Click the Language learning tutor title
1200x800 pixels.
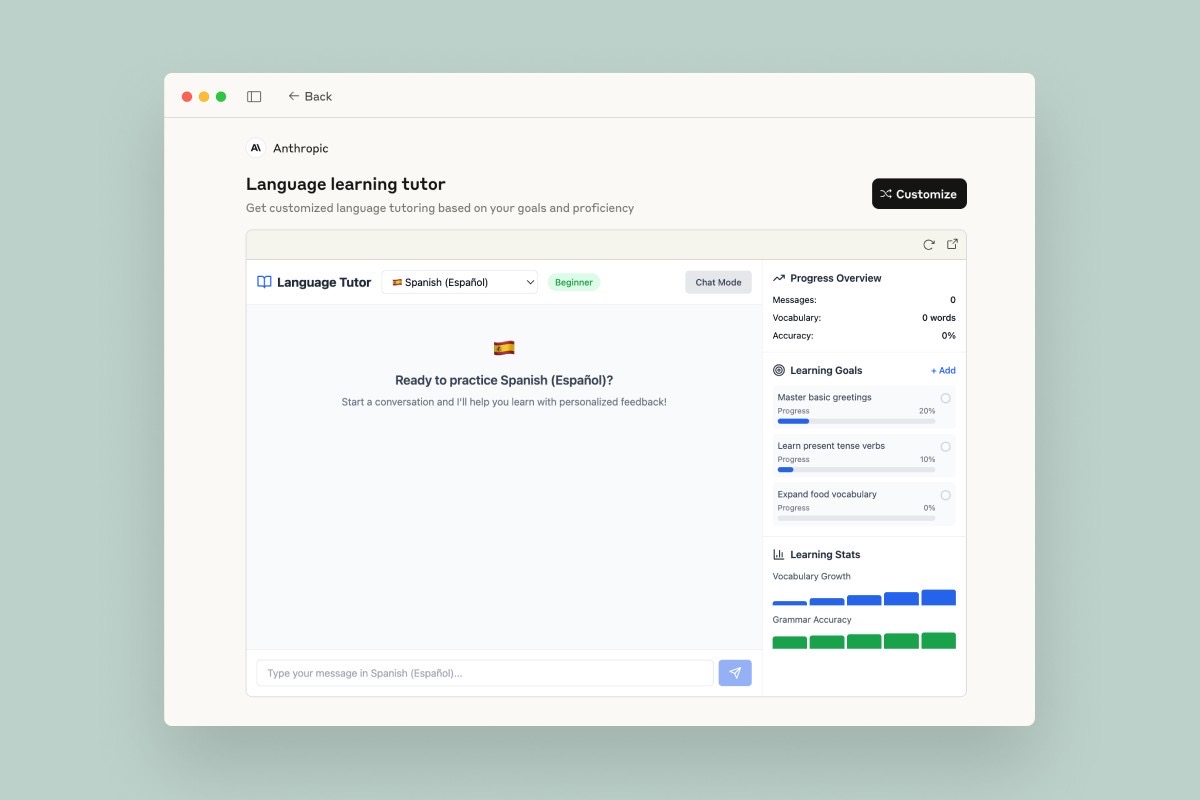[346, 184]
